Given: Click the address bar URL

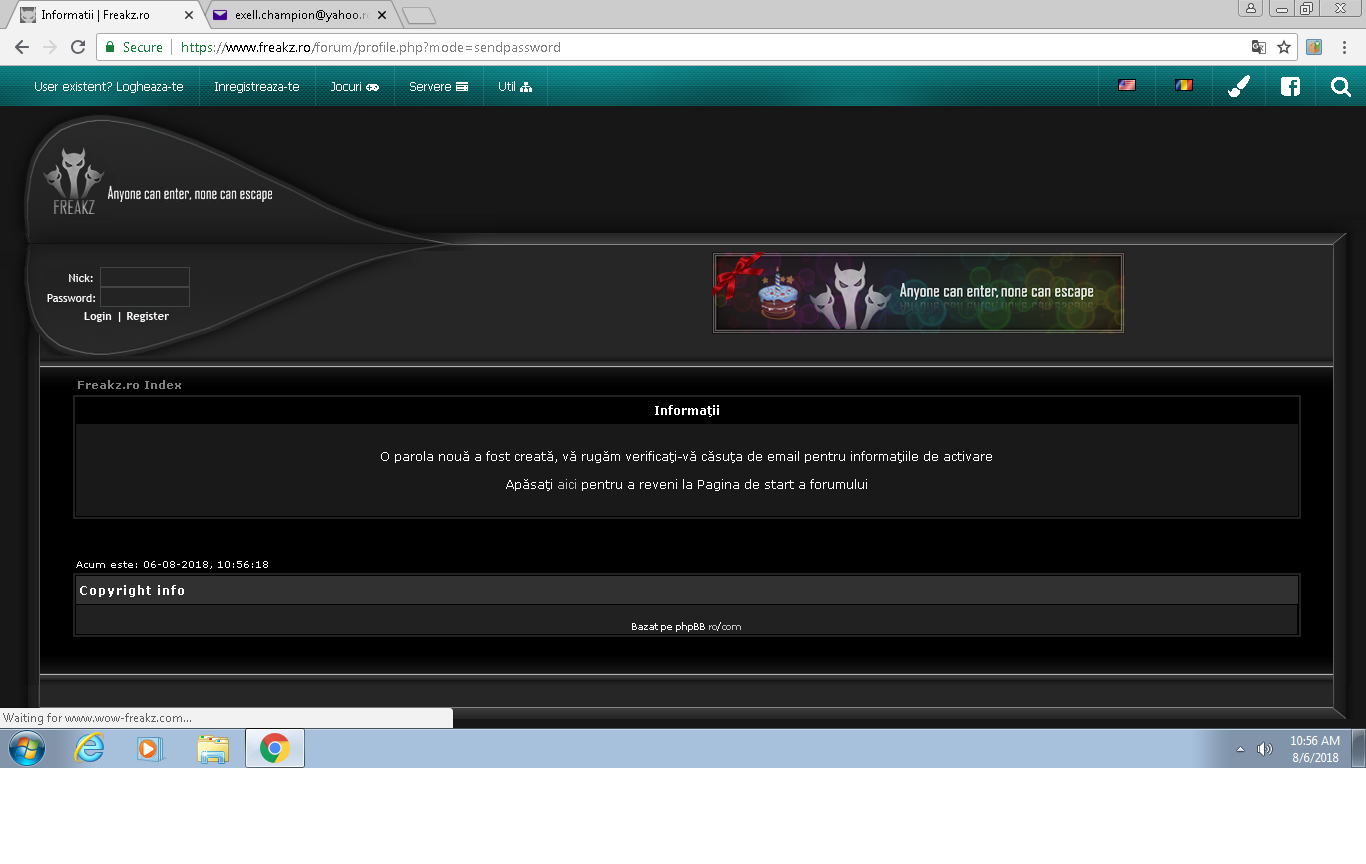Looking at the screenshot, I should (x=370, y=47).
